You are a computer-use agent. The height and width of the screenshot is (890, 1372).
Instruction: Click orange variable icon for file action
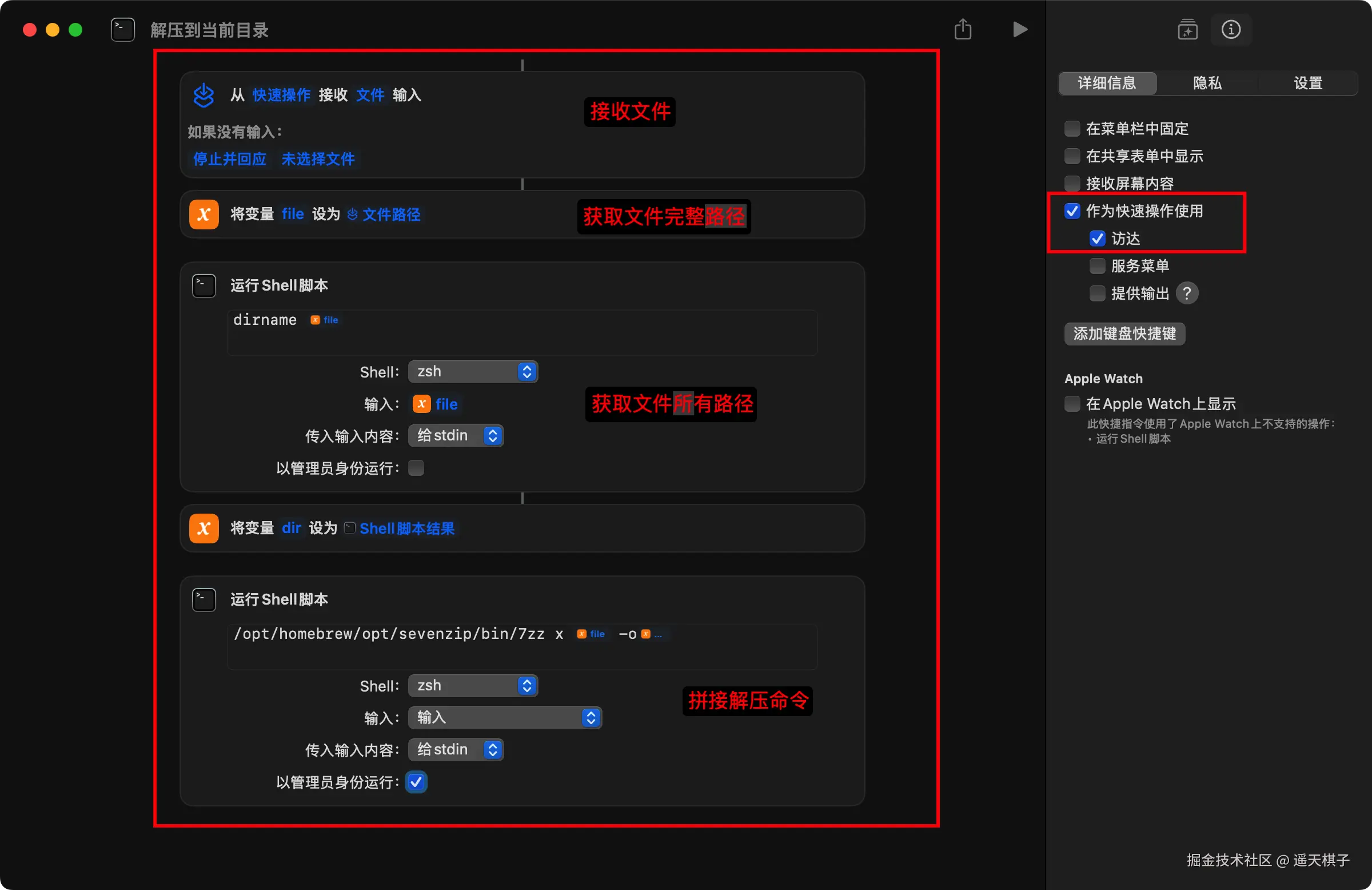click(x=204, y=214)
